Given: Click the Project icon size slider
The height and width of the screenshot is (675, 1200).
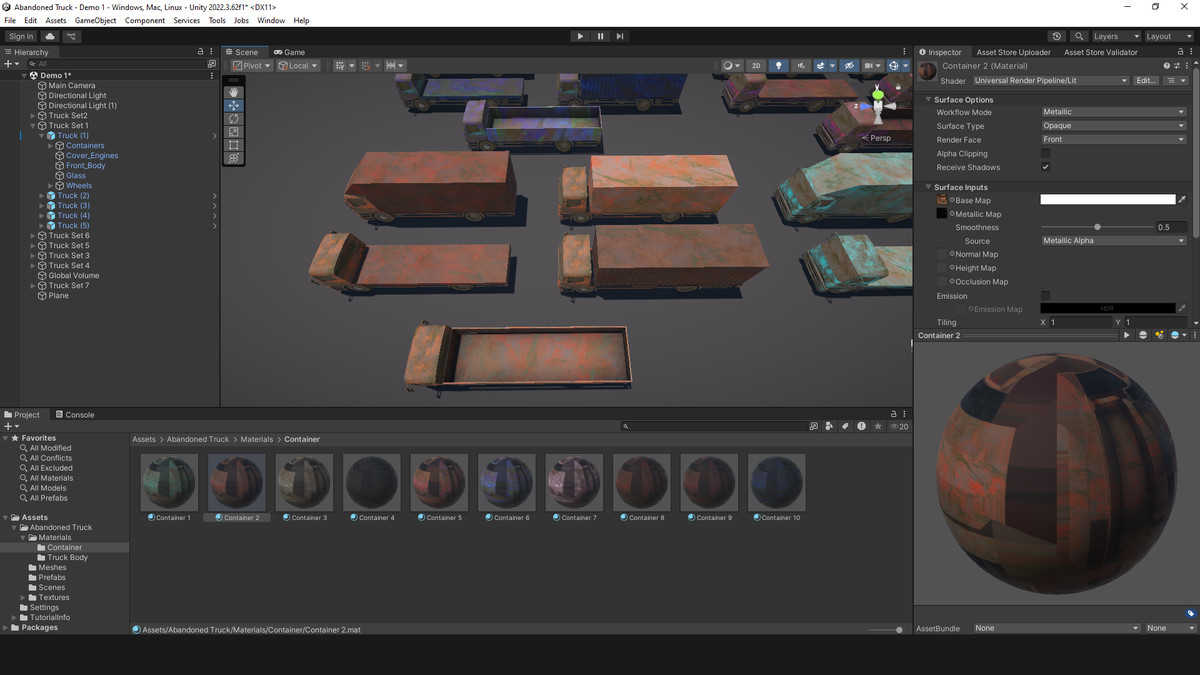Looking at the screenshot, I should [x=885, y=630].
